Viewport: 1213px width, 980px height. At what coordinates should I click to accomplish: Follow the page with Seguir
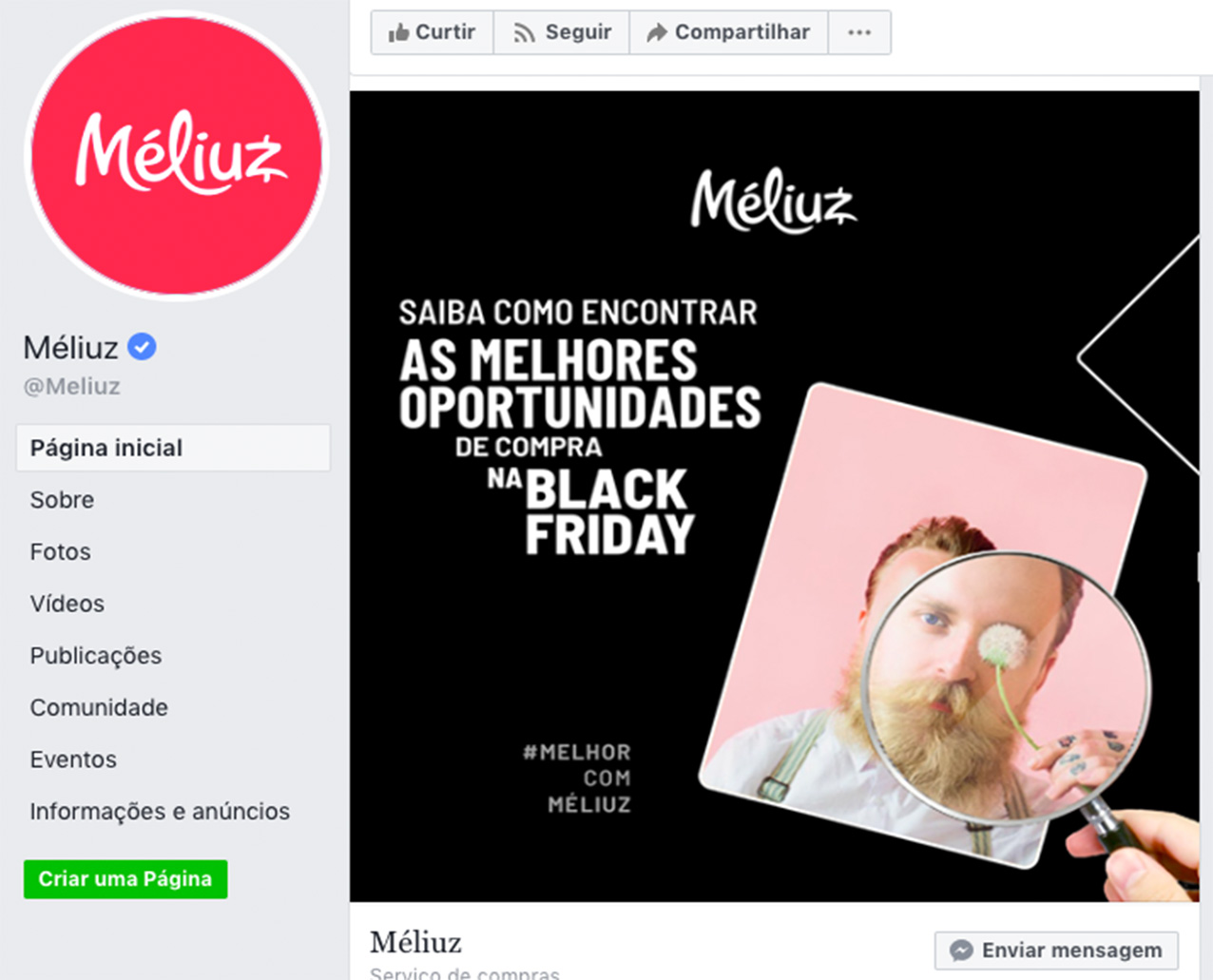[x=562, y=32]
